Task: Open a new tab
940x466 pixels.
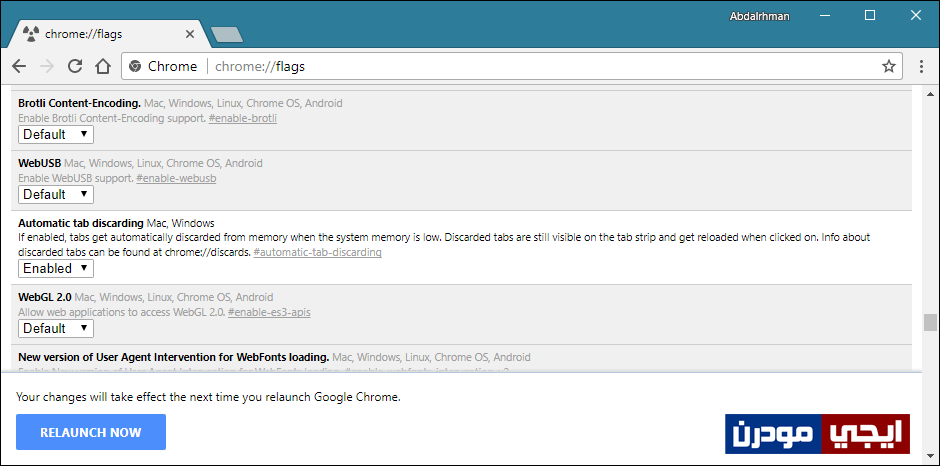Action: point(227,35)
